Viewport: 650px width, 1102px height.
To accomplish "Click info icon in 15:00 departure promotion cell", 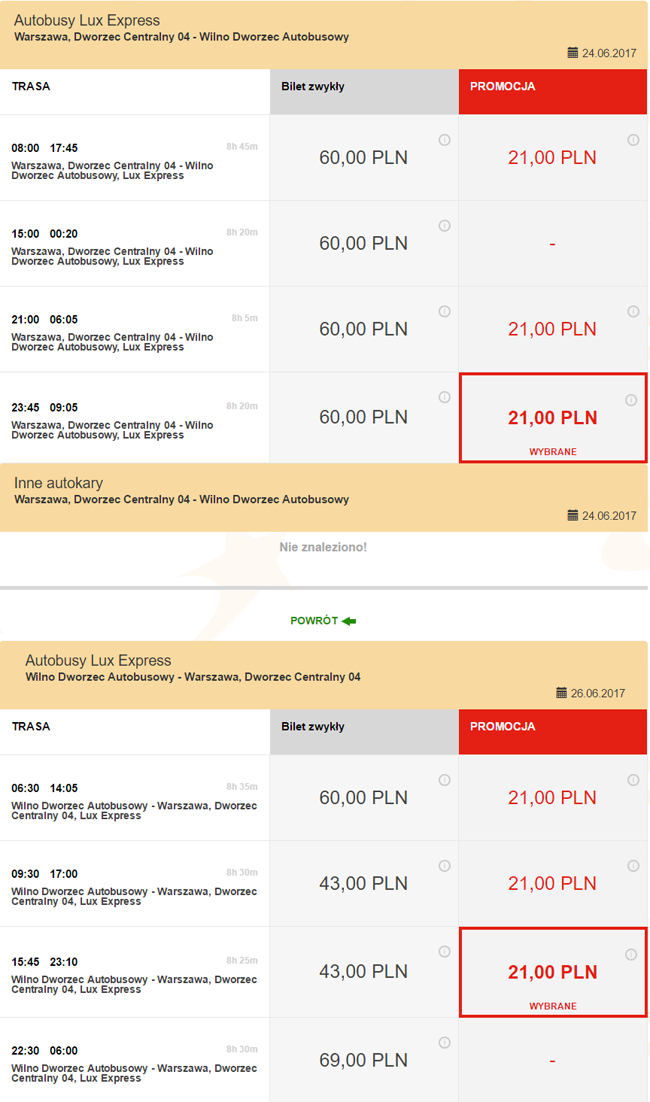I will point(633,226).
